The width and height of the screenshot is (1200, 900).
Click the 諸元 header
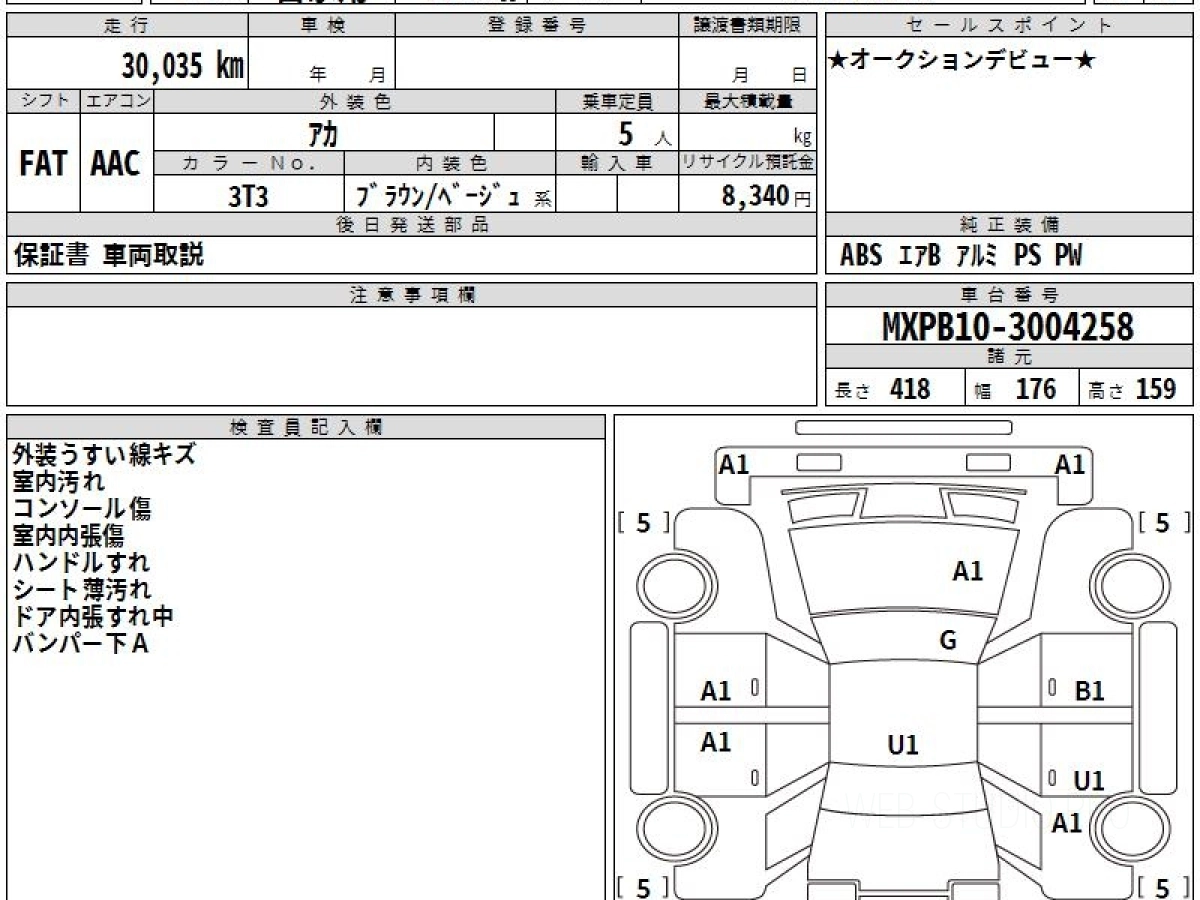(x=1010, y=357)
